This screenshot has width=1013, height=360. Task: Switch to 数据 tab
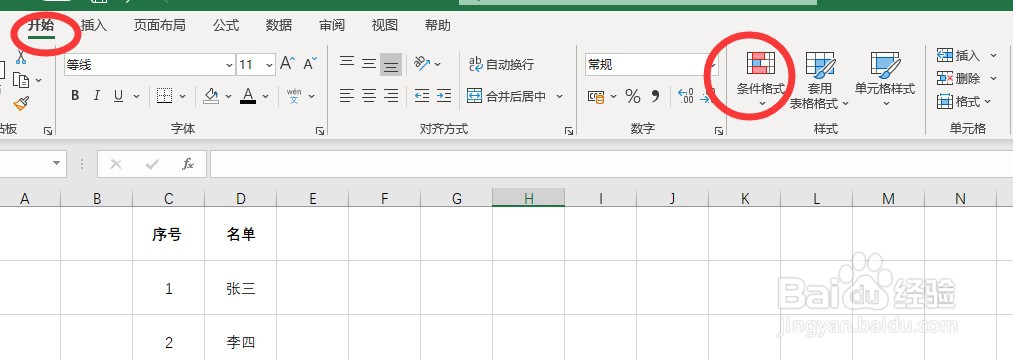click(279, 26)
